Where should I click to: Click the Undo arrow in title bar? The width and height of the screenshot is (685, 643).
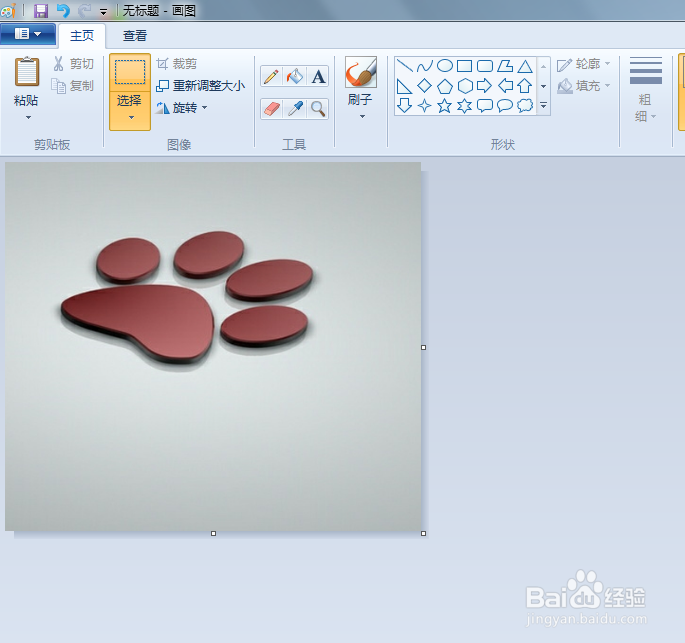[63, 10]
